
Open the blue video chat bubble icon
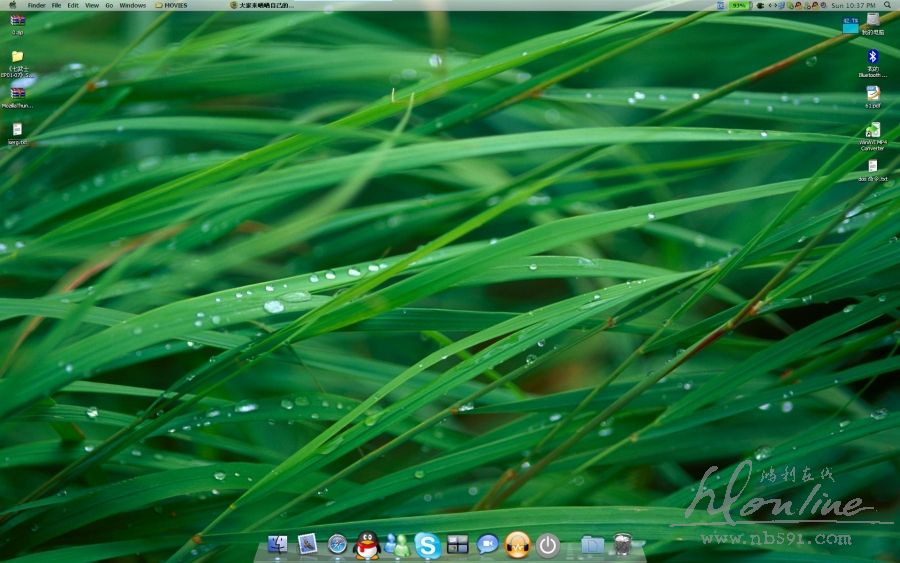click(x=487, y=545)
